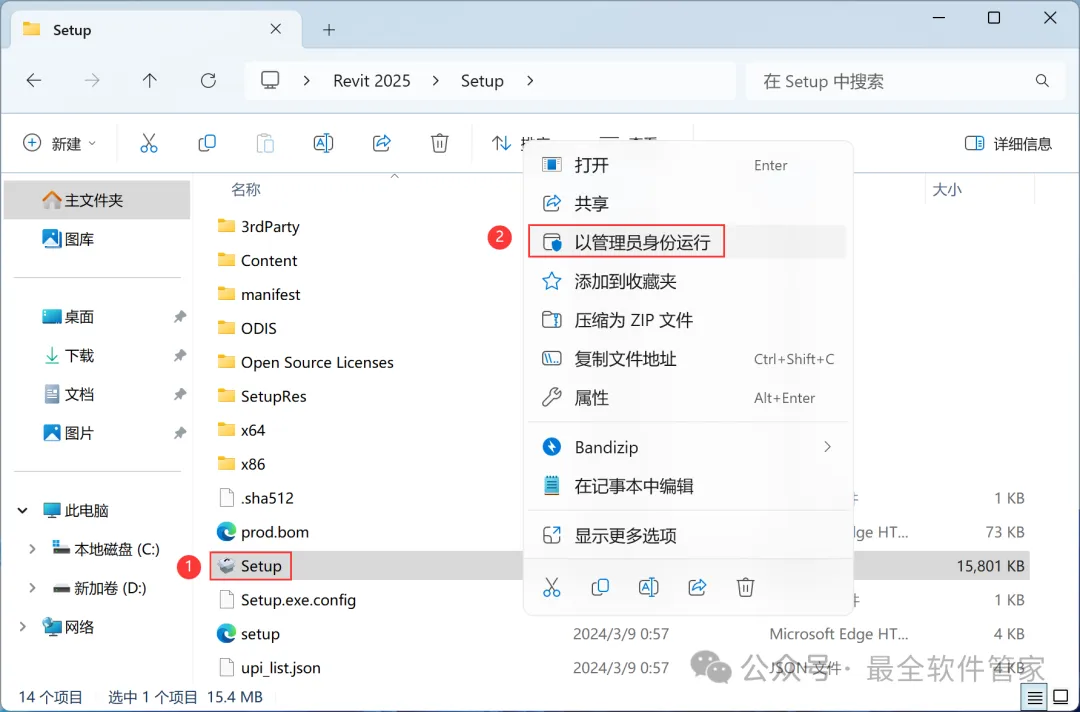The width and height of the screenshot is (1080, 712).
Task: Go up one folder level
Action: 149,81
